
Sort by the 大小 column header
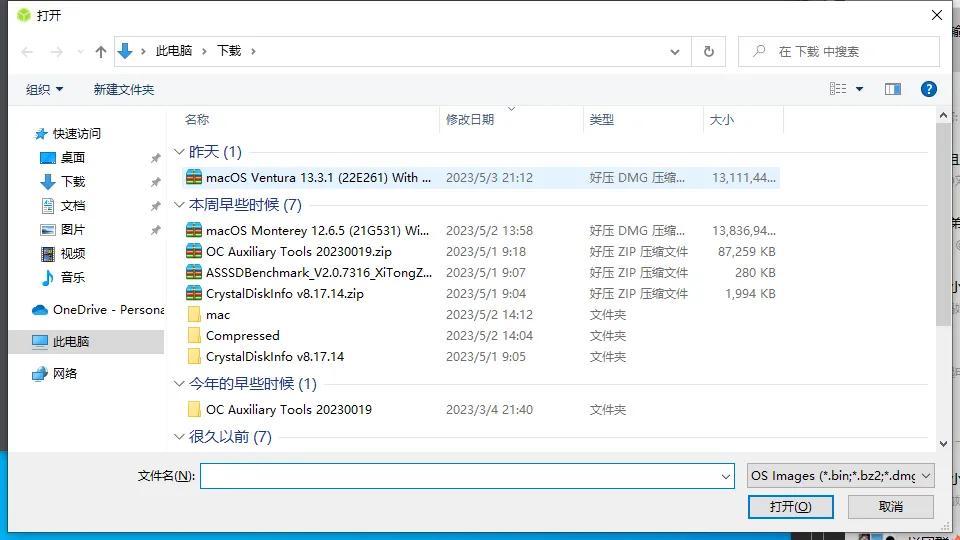[x=721, y=119]
